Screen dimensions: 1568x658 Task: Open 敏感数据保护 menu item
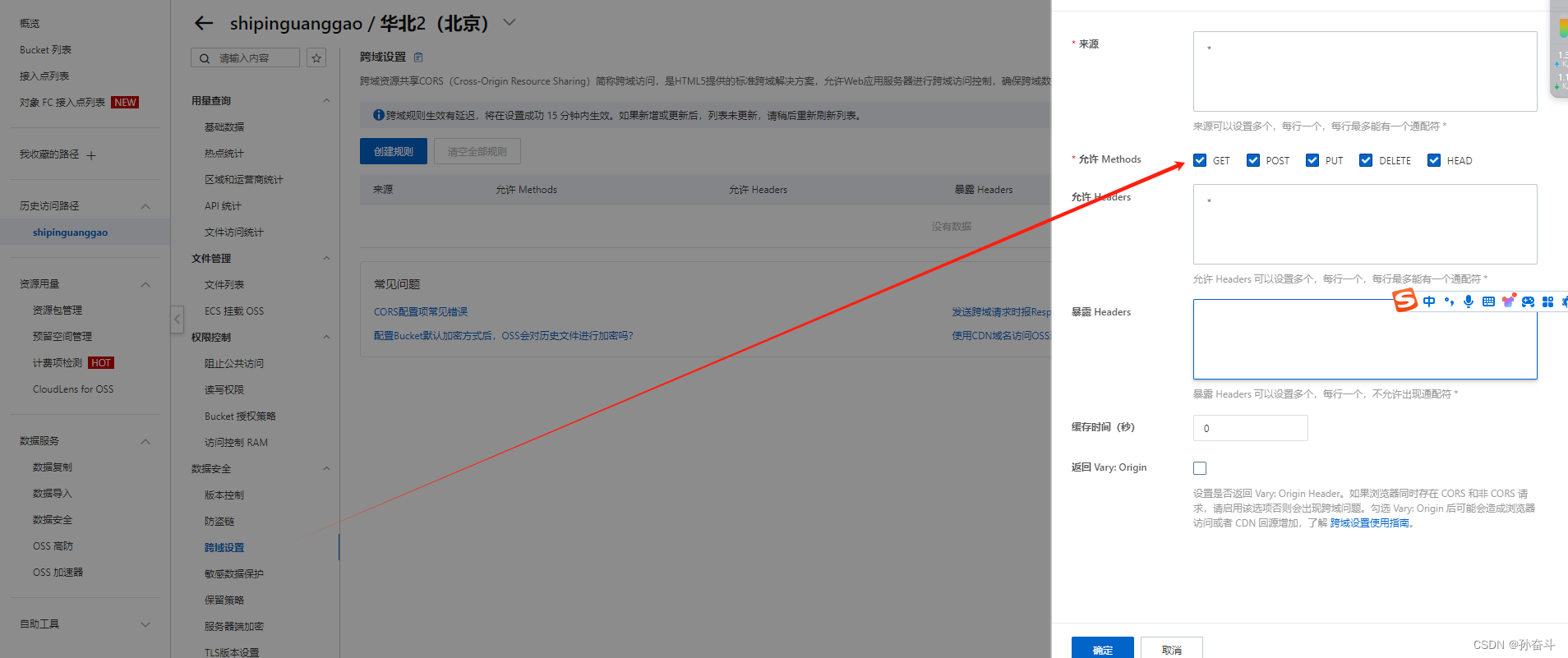point(234,574)
